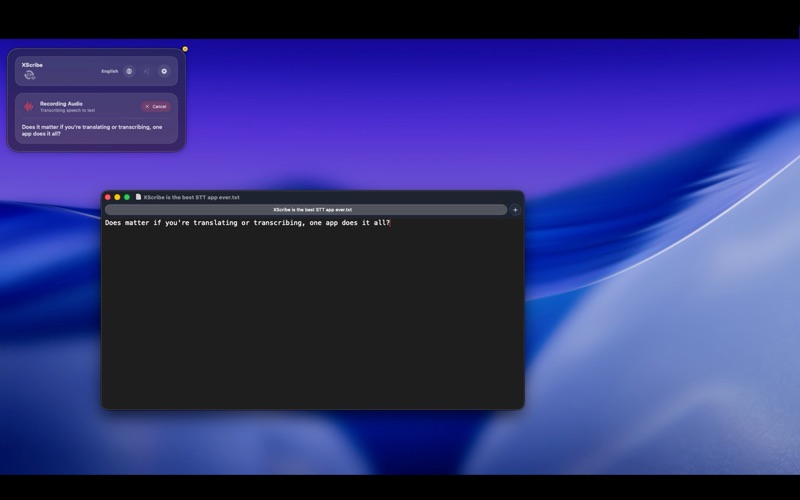This screenshot has height=500, width=800.
Task: Click the red waveform recording icon
Action: 29,107
